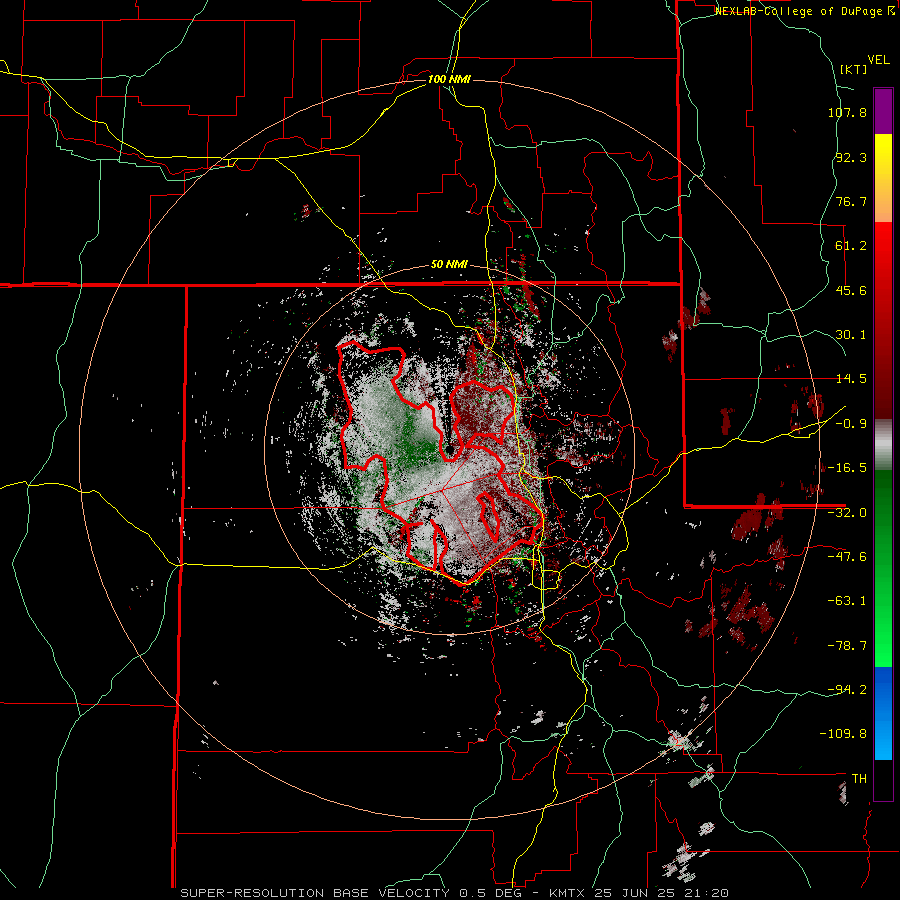Click the 100 NMI range ring label
Screen dimensions: 900x900
tap(449, 79)
